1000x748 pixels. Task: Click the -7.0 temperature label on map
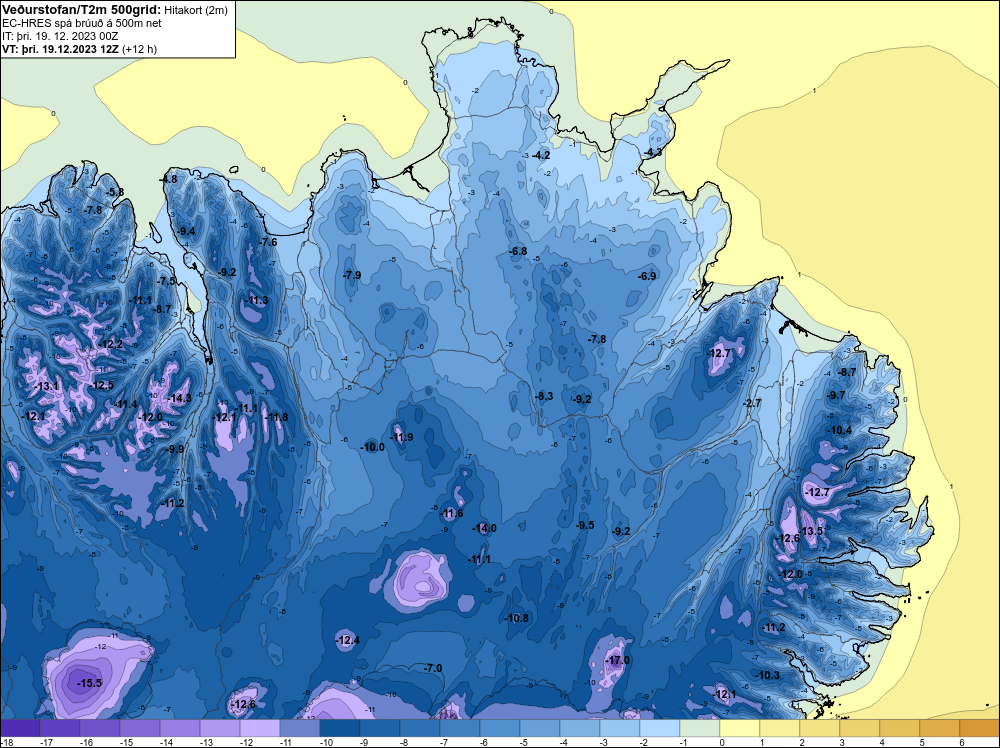pyautogui.click(x=433, y=668)
